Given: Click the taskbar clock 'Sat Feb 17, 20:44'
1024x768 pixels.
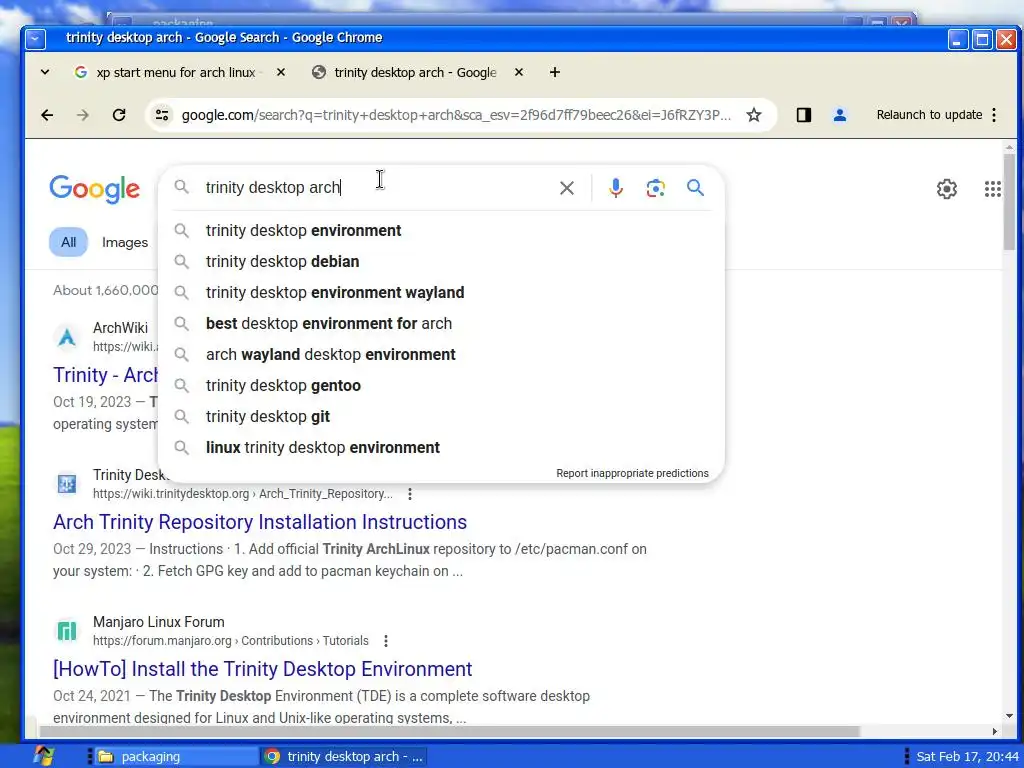Looking at the screenshot, I should point(967,757).
